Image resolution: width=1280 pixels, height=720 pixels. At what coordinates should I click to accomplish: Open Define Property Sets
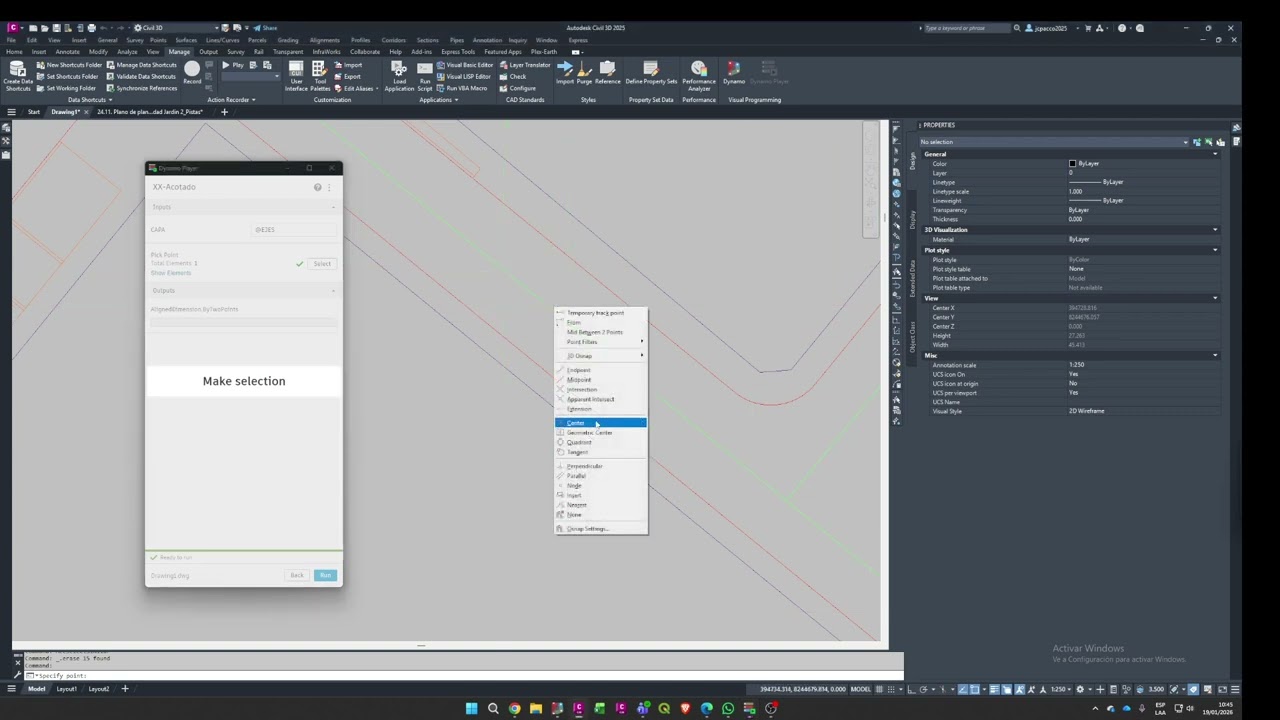point(651,72)
